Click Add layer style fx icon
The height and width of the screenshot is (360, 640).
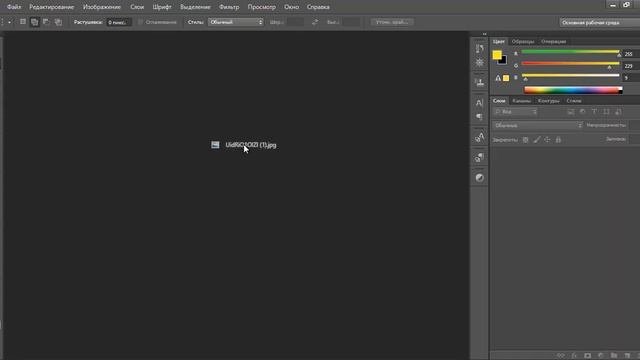[x=574, y=356]
